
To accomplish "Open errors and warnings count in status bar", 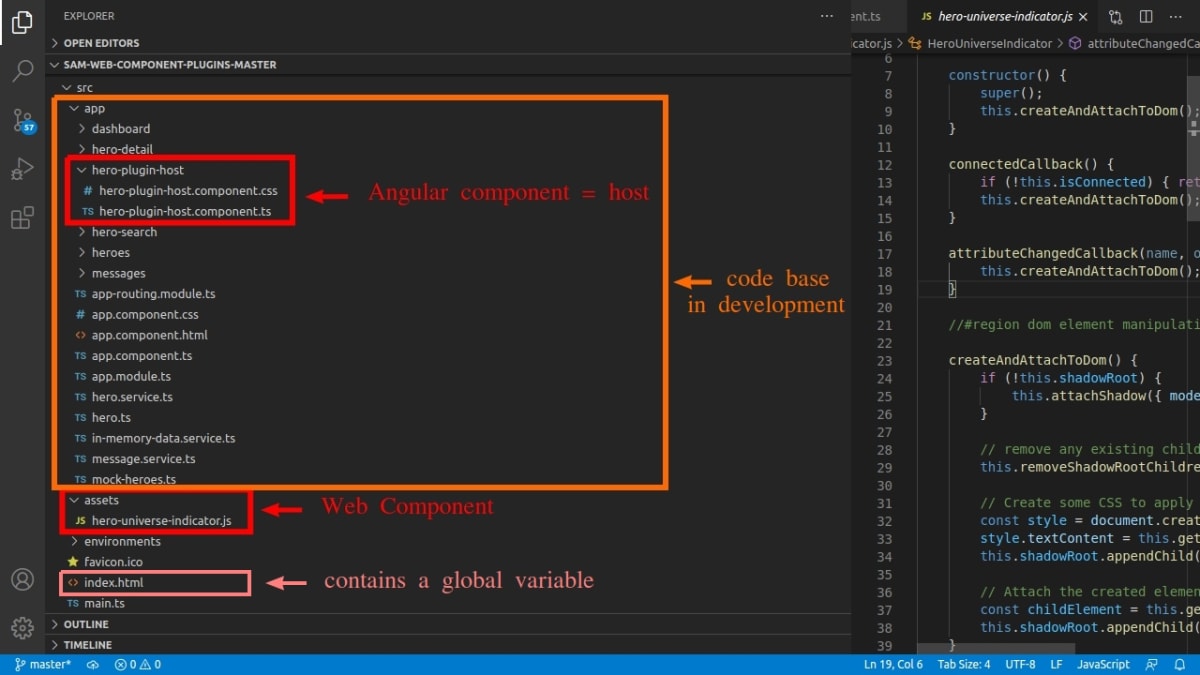I will (138, 664).
